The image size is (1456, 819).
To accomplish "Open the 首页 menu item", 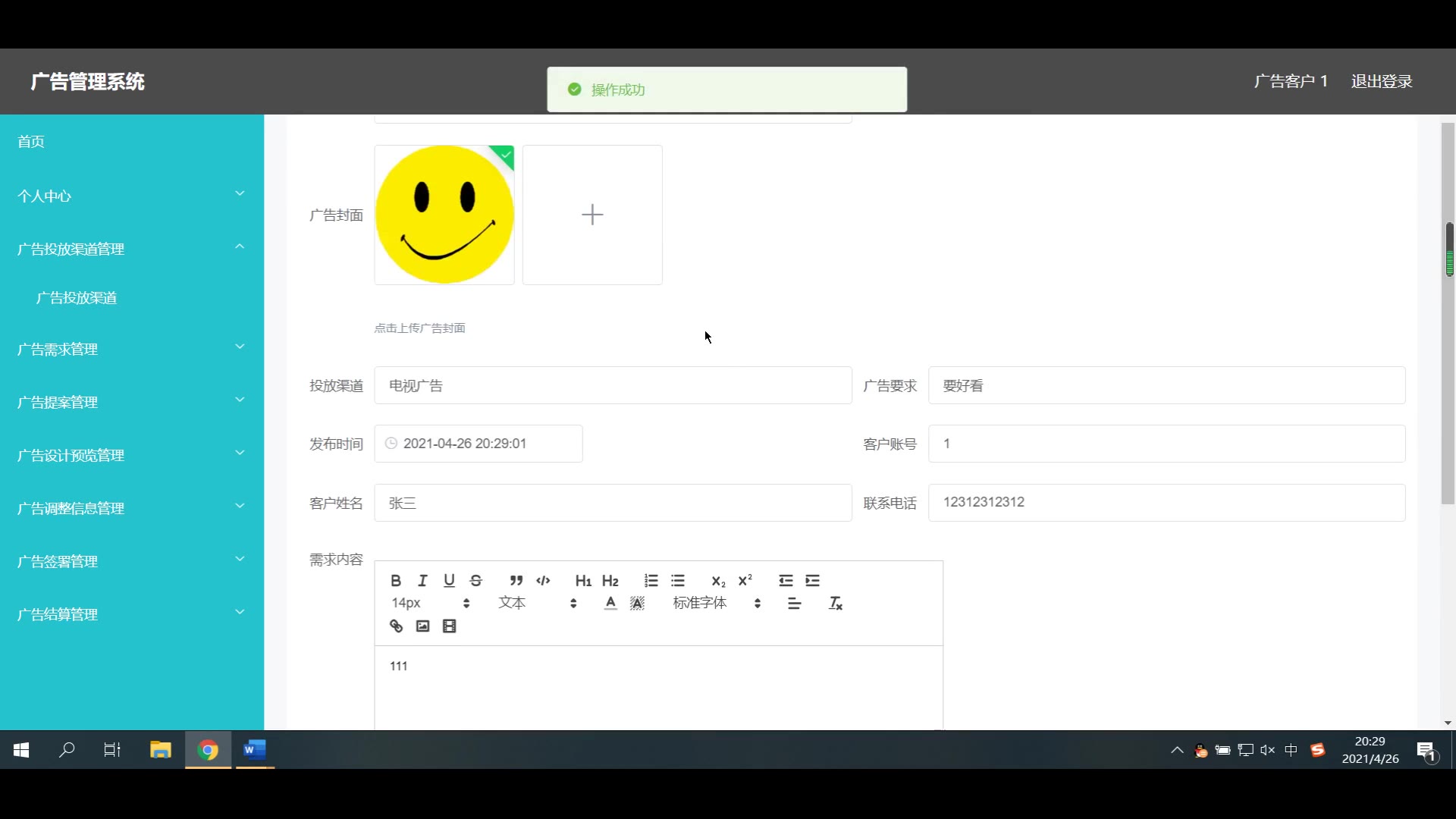I will coord(31,142).
